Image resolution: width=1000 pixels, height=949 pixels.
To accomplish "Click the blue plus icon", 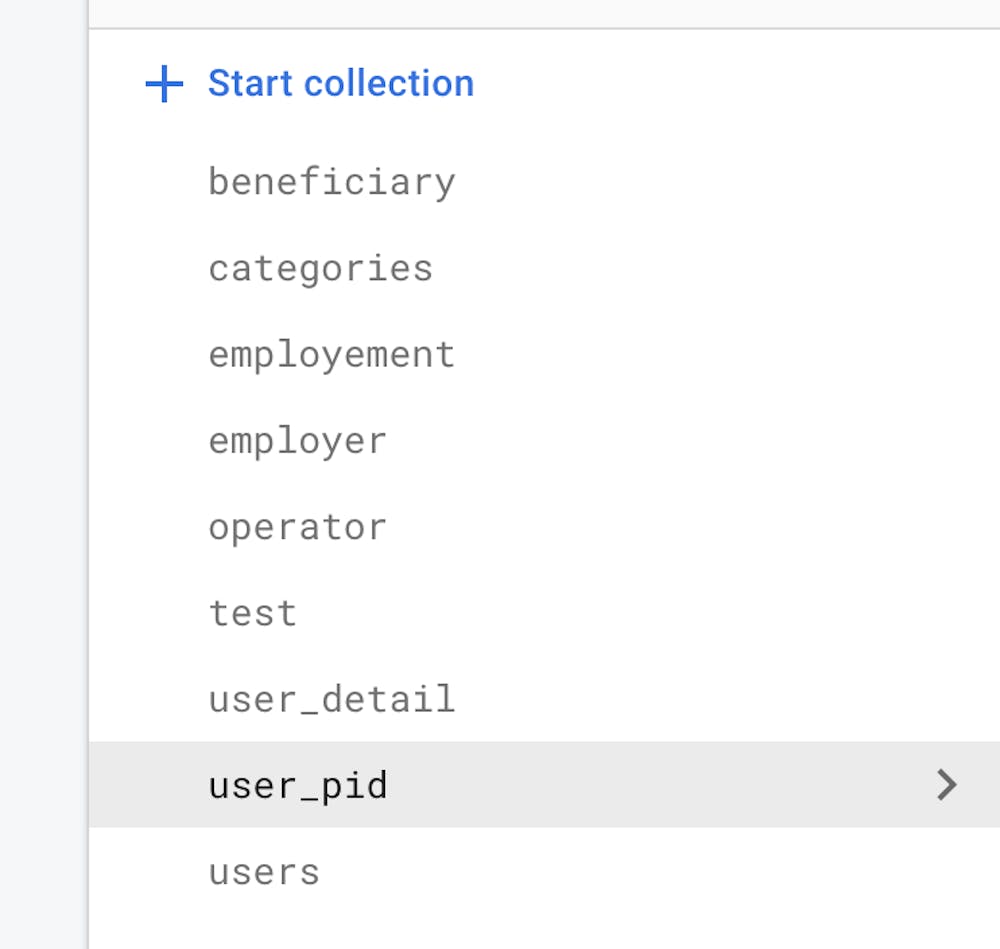I will point(164,84).
